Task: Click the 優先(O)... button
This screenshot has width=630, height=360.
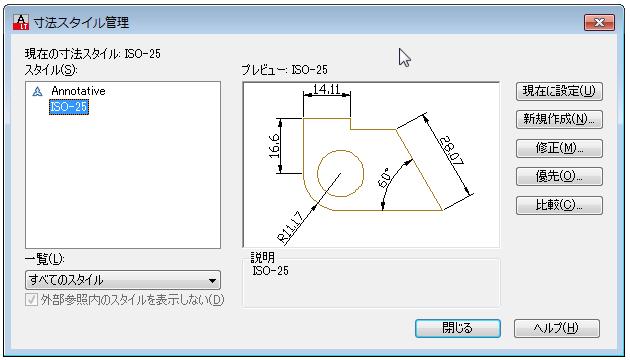Action: tap(559, 176)
